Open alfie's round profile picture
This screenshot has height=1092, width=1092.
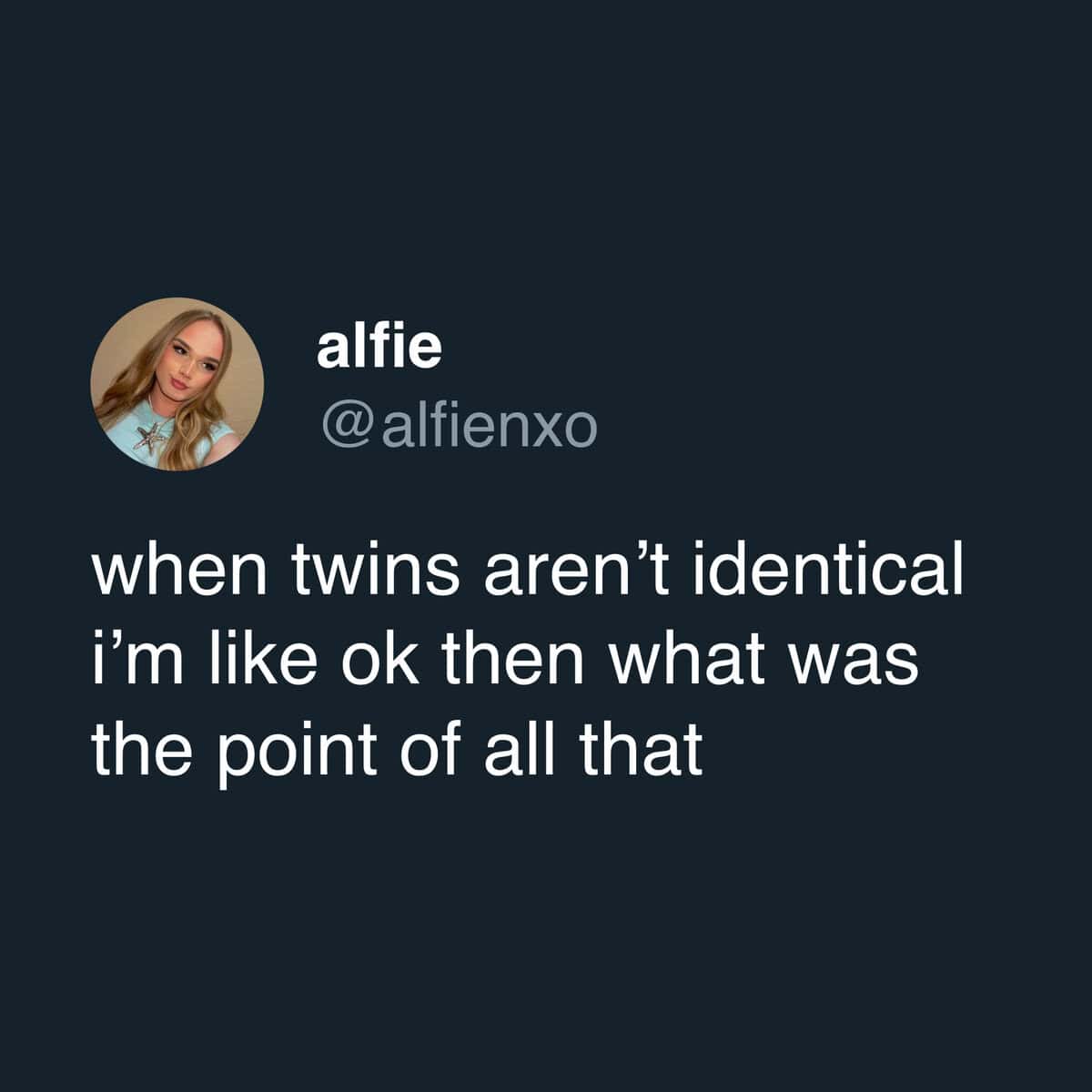(177, 384)
